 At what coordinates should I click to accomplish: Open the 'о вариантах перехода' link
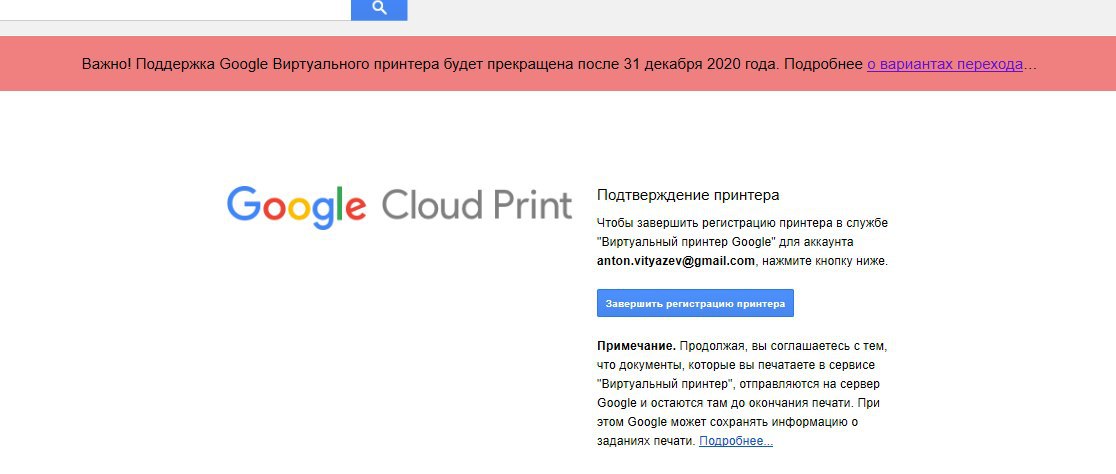[944, 65]
